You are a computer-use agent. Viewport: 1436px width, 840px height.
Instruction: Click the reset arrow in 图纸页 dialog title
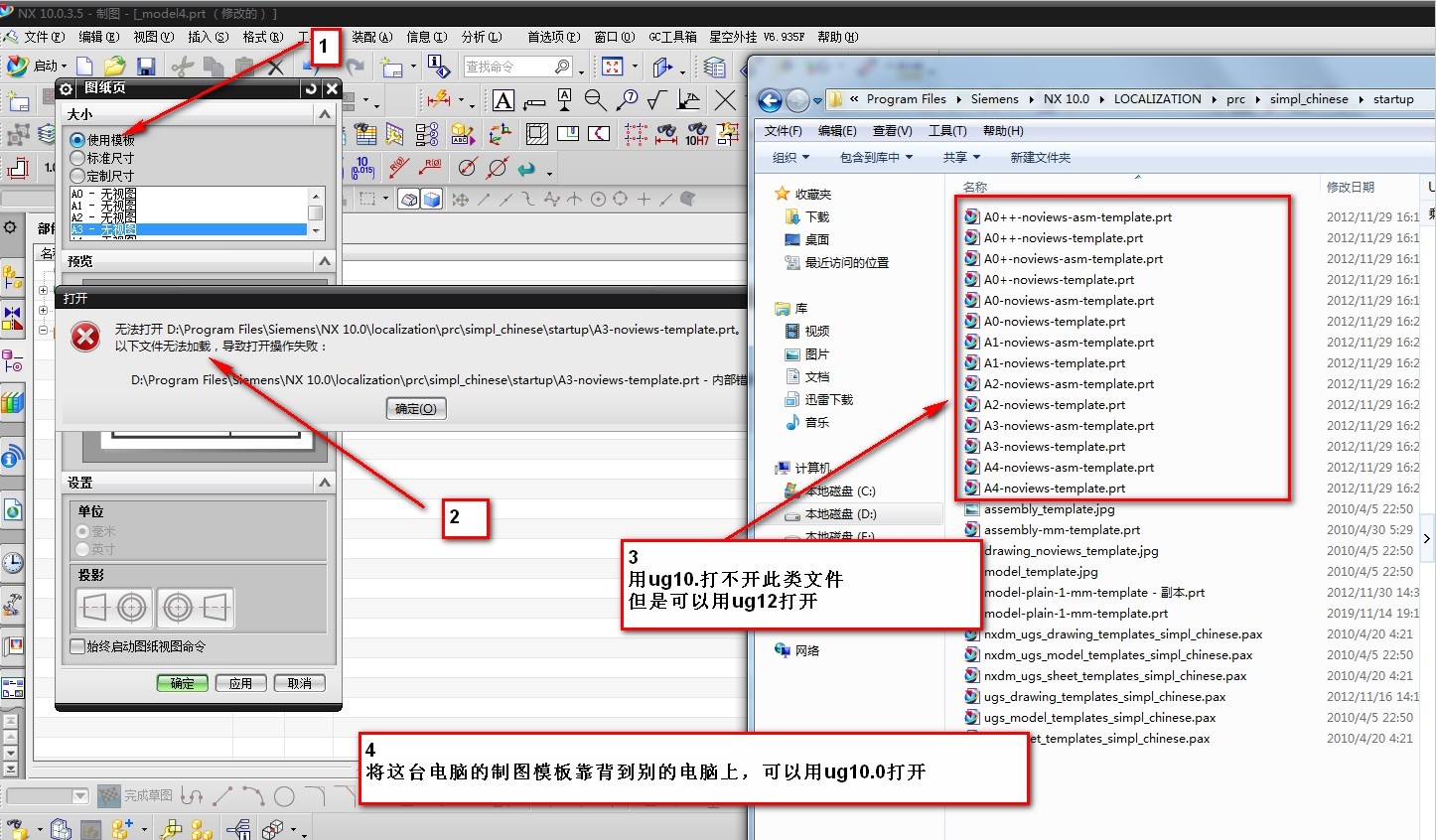311,88
